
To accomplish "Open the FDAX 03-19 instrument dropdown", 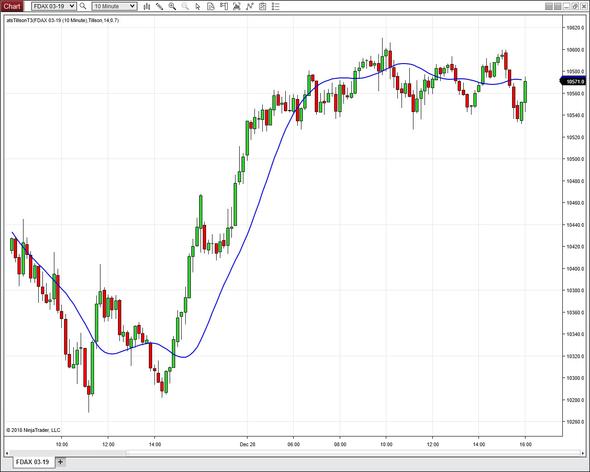I will pyautogui.click(x=54, y=6).
